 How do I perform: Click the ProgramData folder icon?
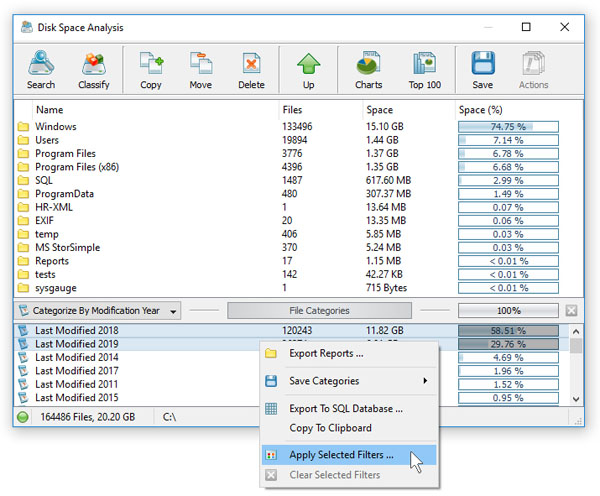23,194
